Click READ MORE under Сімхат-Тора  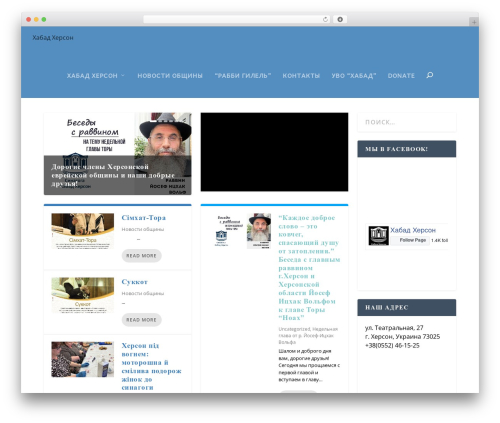[141, 256]
